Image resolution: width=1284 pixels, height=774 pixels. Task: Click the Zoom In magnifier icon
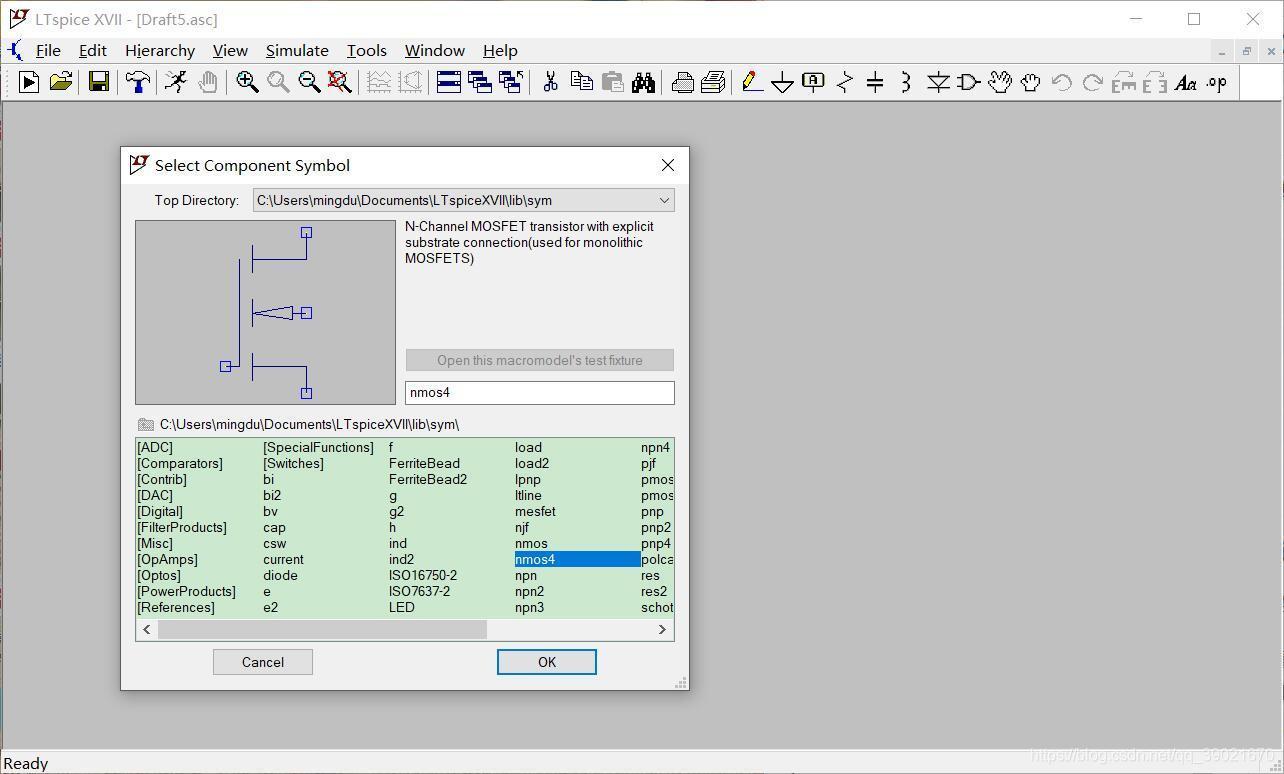tap(247, 82)
